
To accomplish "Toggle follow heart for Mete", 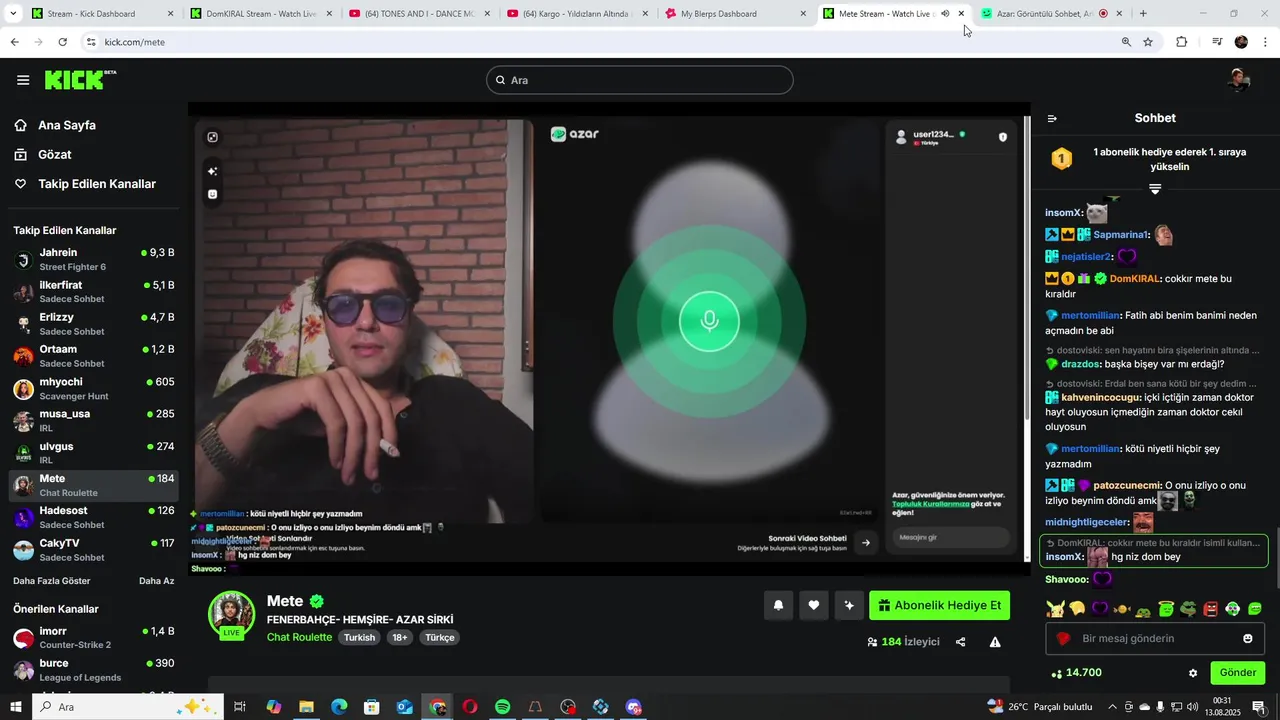I will point(814,605).
